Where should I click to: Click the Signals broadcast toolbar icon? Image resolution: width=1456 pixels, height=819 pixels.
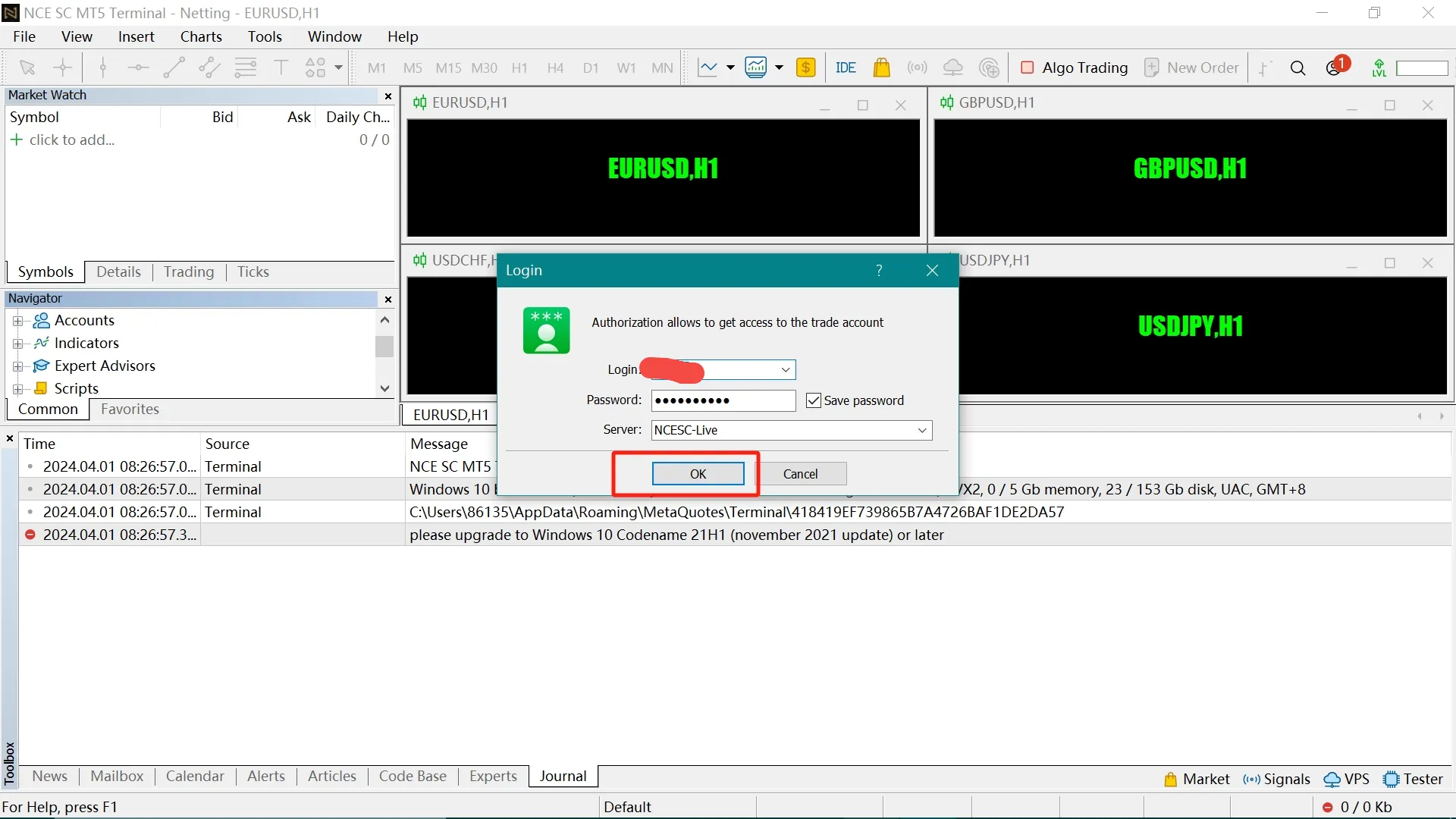918,68
